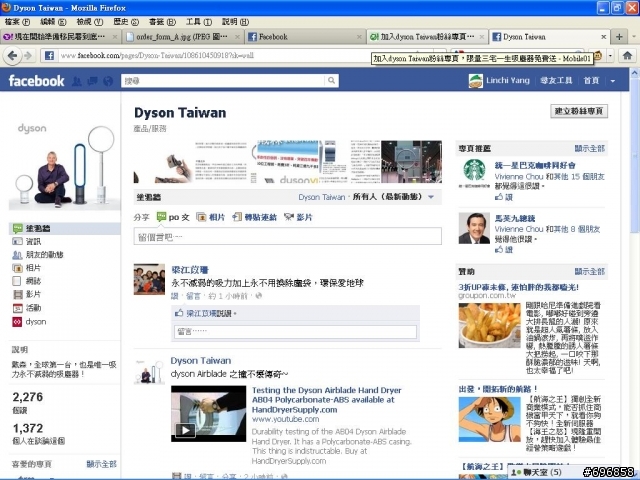This screenshot has width=640, height=480.
Task: Click the 相片 photo share icon in composer
Action: [201, 217]
